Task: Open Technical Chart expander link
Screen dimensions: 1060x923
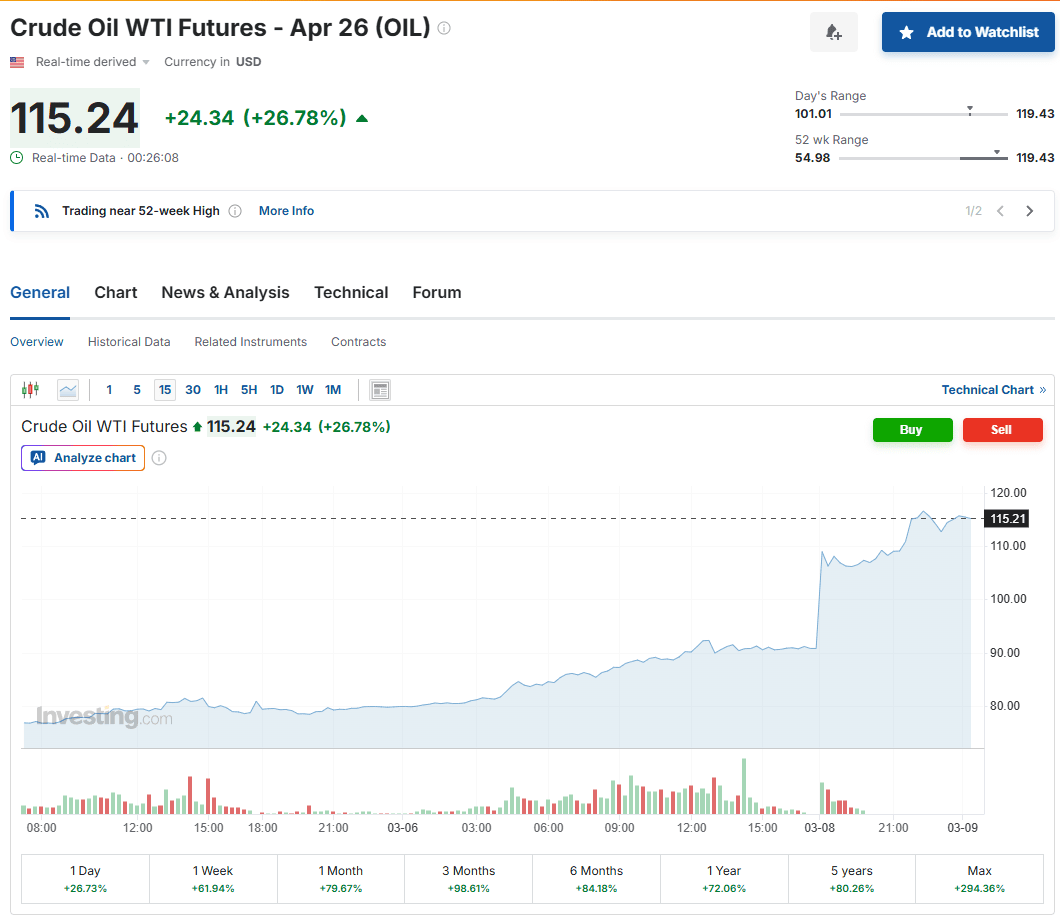Action: [993, 390]
